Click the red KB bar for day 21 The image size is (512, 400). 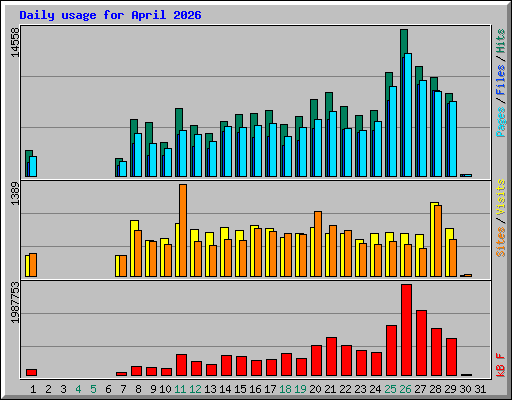331,357
